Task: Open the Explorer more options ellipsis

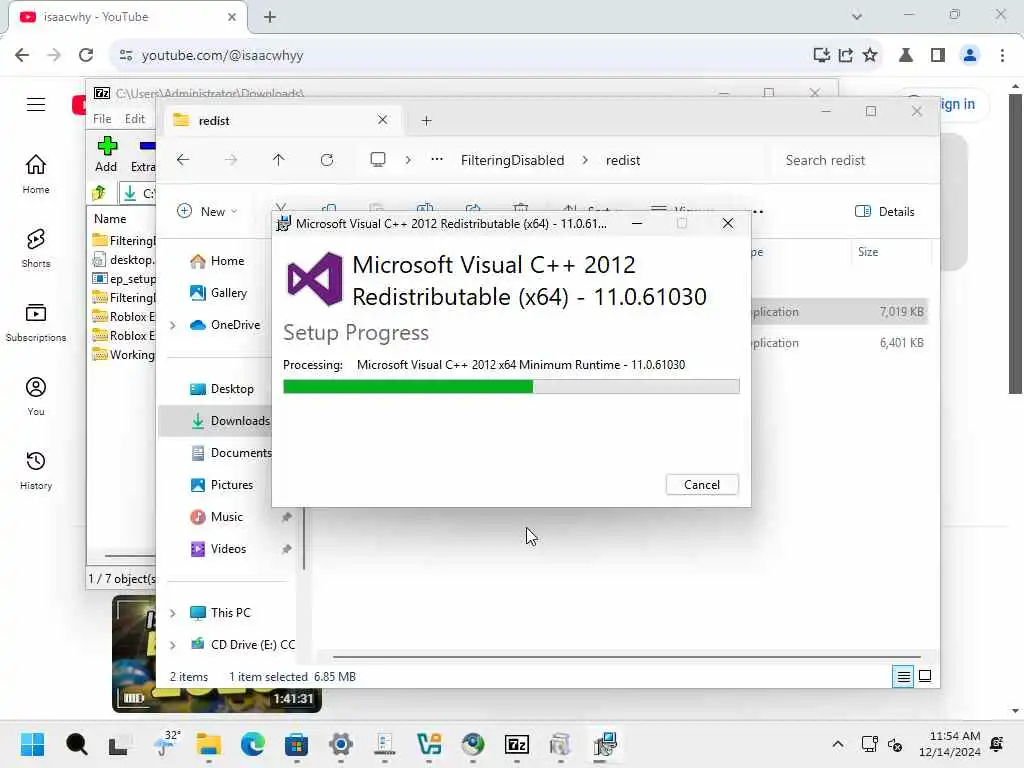Action: point(758,211)
